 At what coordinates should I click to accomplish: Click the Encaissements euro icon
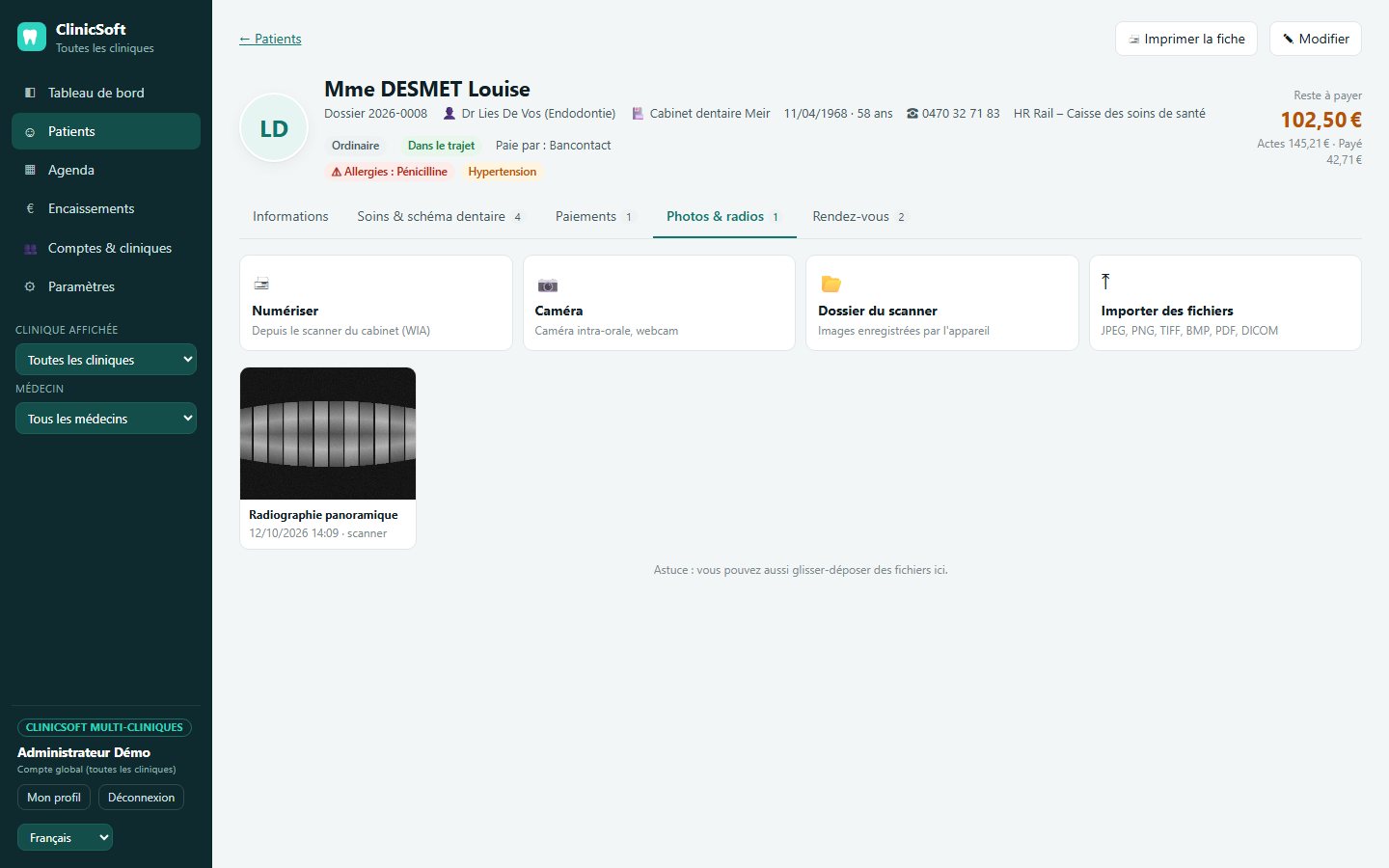click(30, 208)
